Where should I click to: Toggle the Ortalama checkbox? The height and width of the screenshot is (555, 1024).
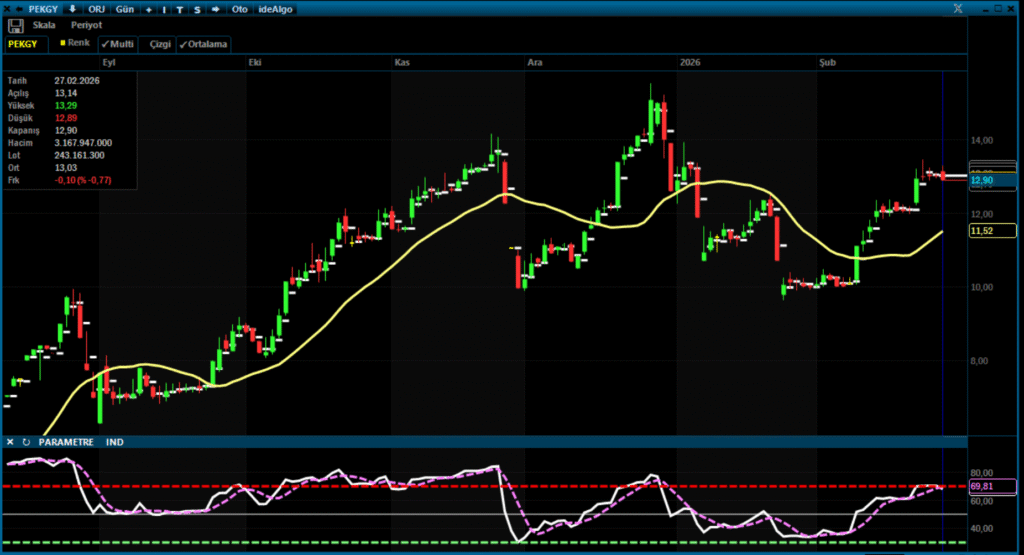point(204,44)
